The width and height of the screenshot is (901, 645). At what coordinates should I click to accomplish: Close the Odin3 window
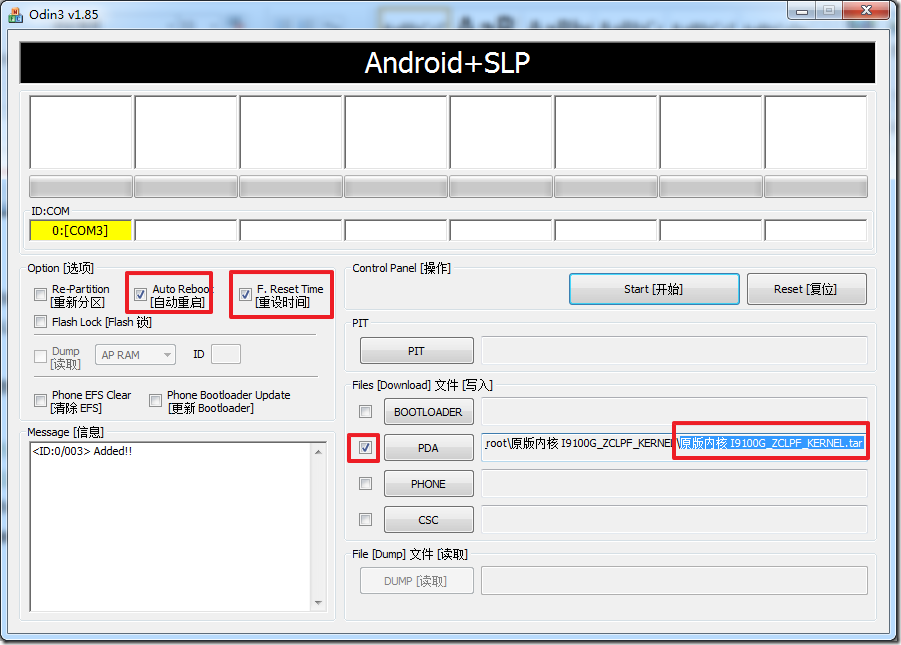pos(867,10)
